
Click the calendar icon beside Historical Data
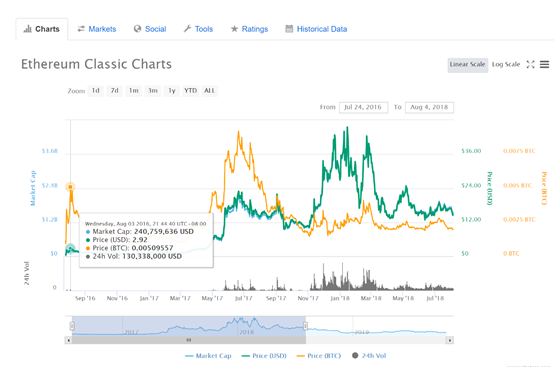pos(289,29)
